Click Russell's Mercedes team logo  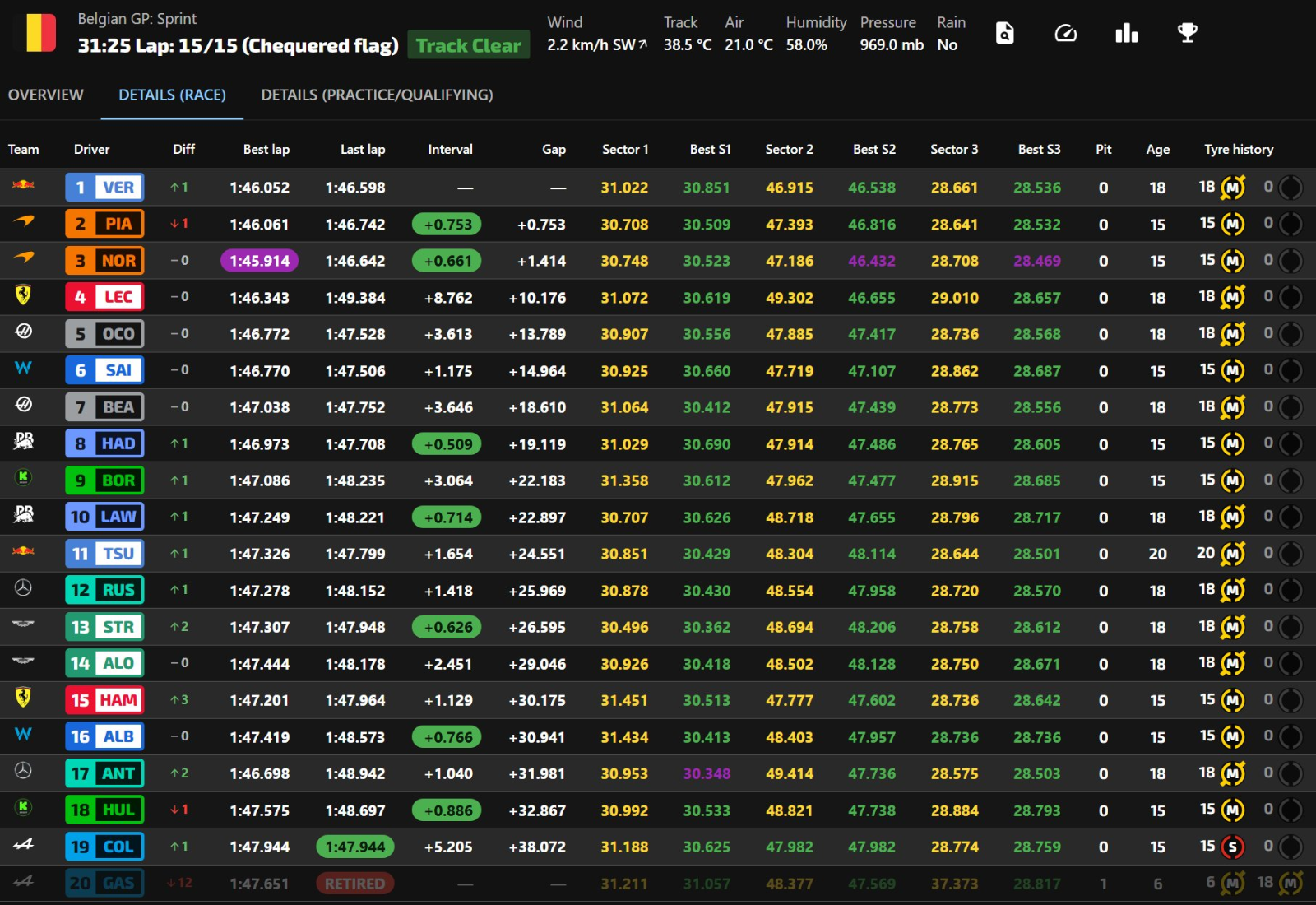[24, 588]
